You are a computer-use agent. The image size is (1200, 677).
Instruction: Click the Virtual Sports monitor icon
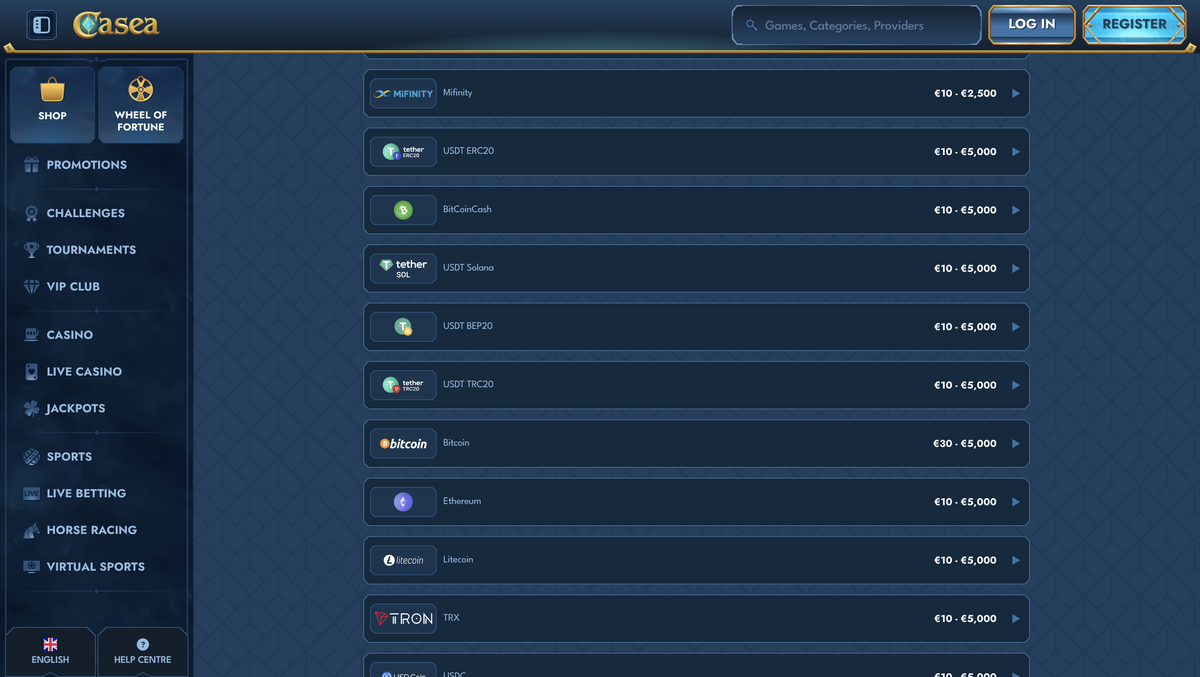31,566
